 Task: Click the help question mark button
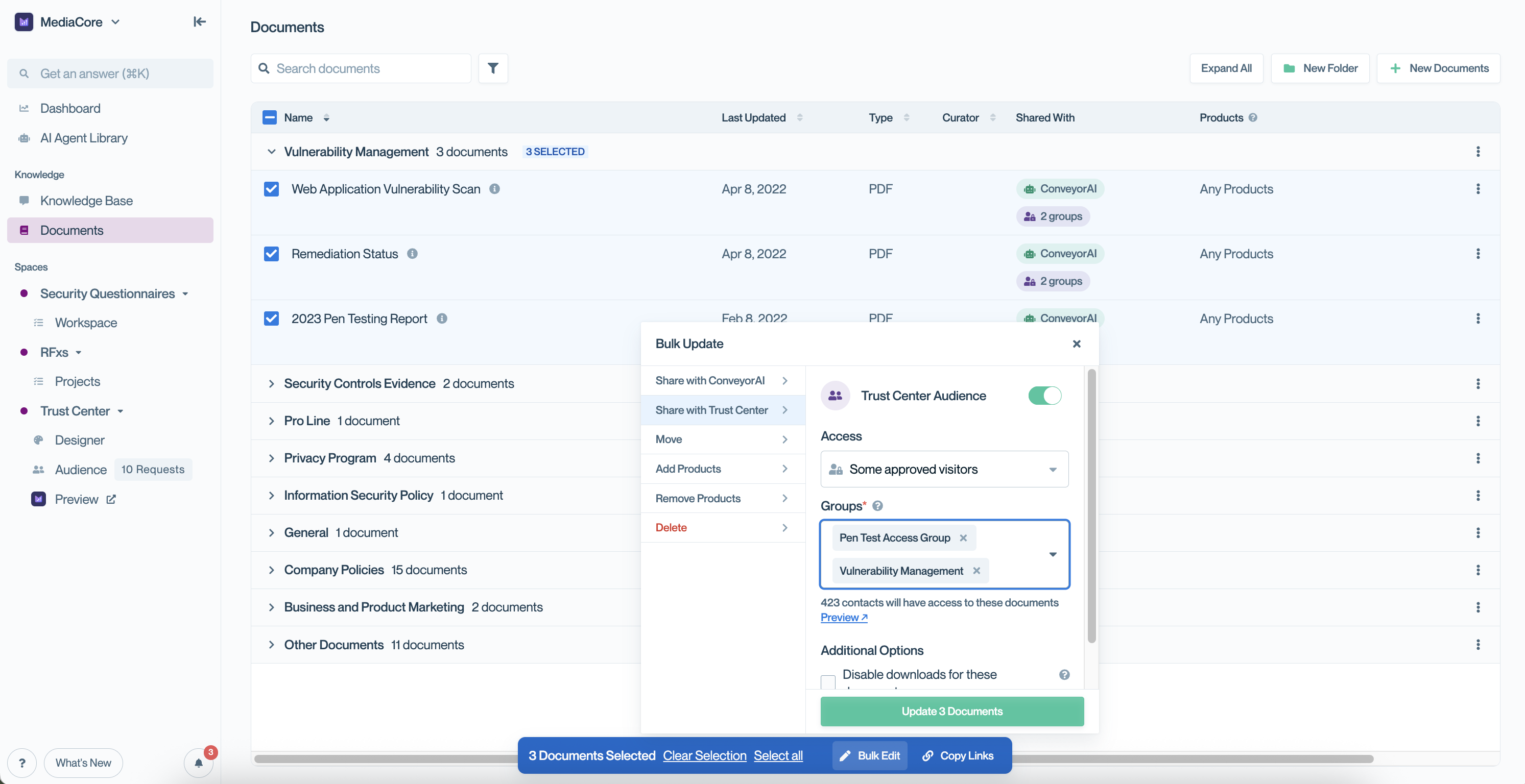[22, 762]
